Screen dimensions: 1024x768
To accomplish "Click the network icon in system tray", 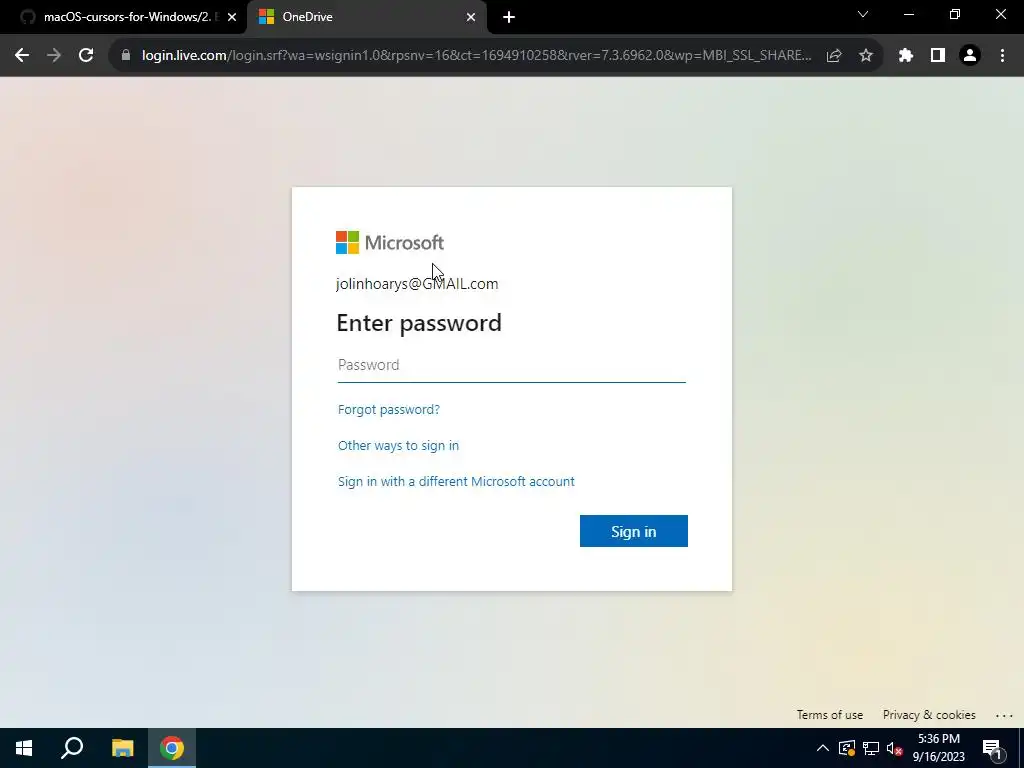I will click(871, 748).
